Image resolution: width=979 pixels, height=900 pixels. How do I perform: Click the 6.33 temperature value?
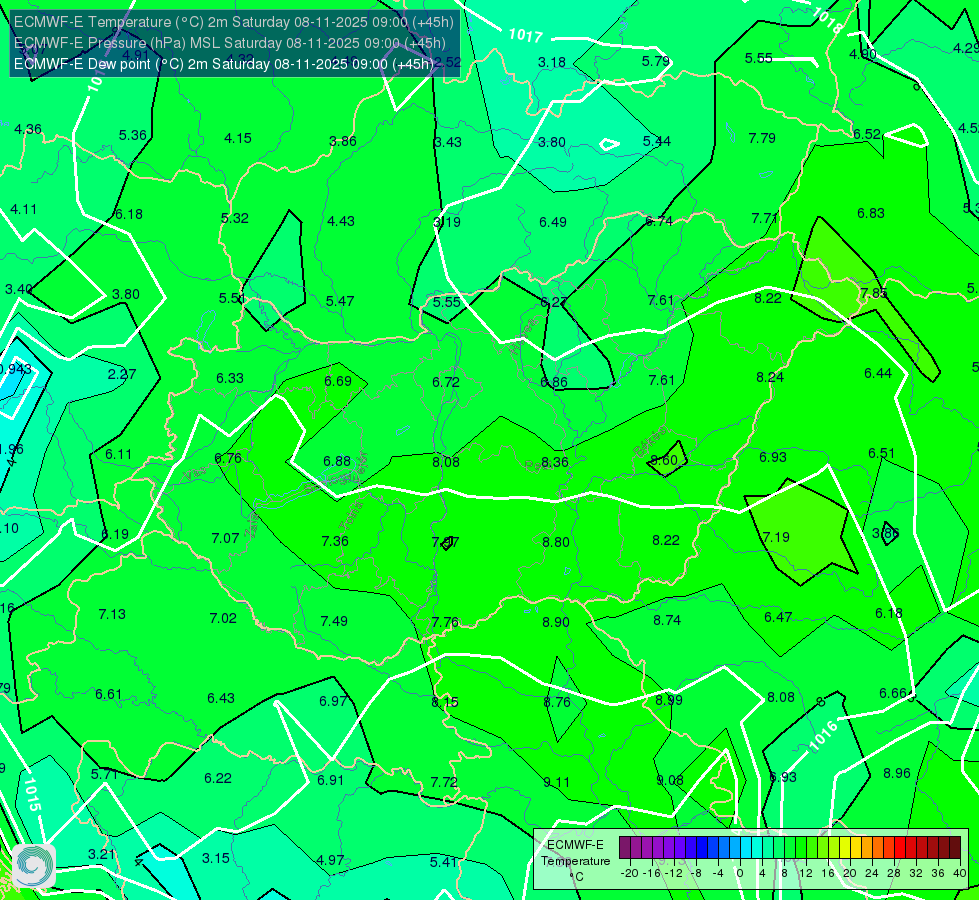pos(230,378)
